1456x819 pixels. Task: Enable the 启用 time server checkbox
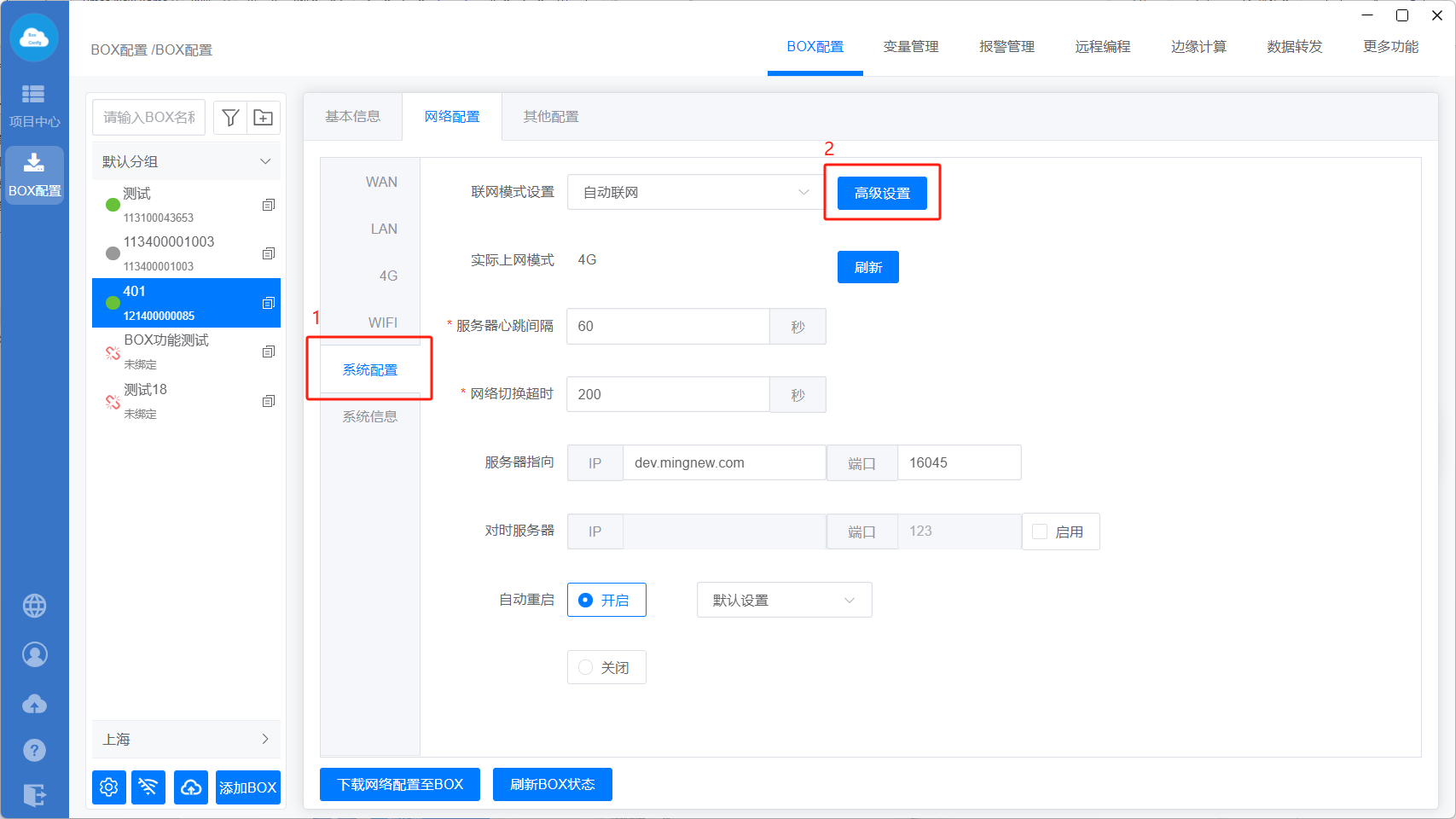[x=1040, y=531]
